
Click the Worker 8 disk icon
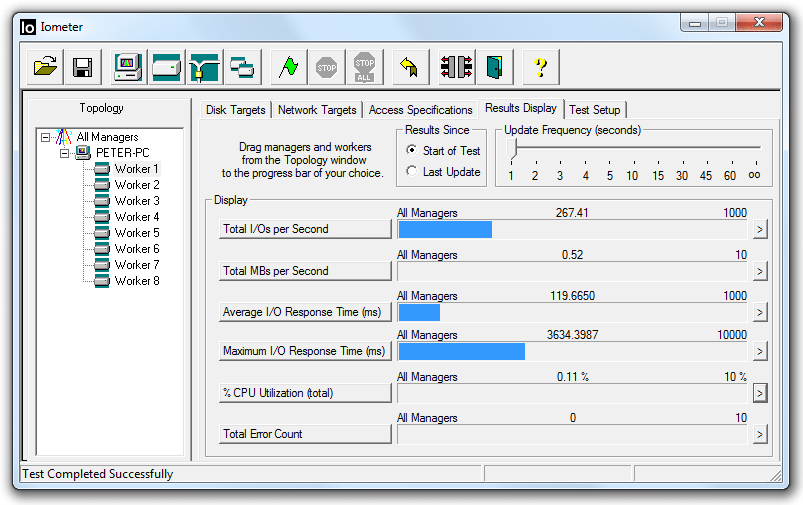[x=102, y=281]
